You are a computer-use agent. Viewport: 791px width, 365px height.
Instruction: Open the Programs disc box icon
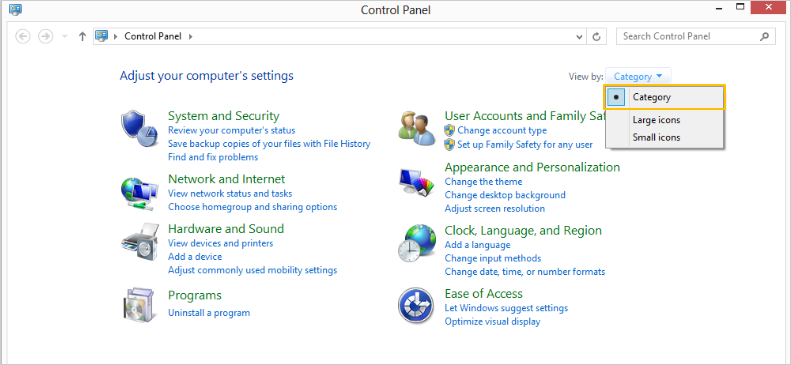(137, 305)
